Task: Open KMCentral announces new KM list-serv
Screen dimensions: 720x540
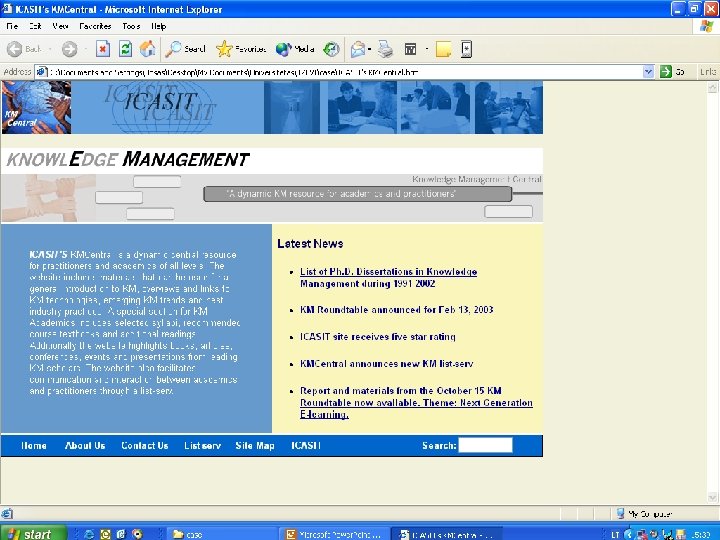Action: click(x=386, y=364)
